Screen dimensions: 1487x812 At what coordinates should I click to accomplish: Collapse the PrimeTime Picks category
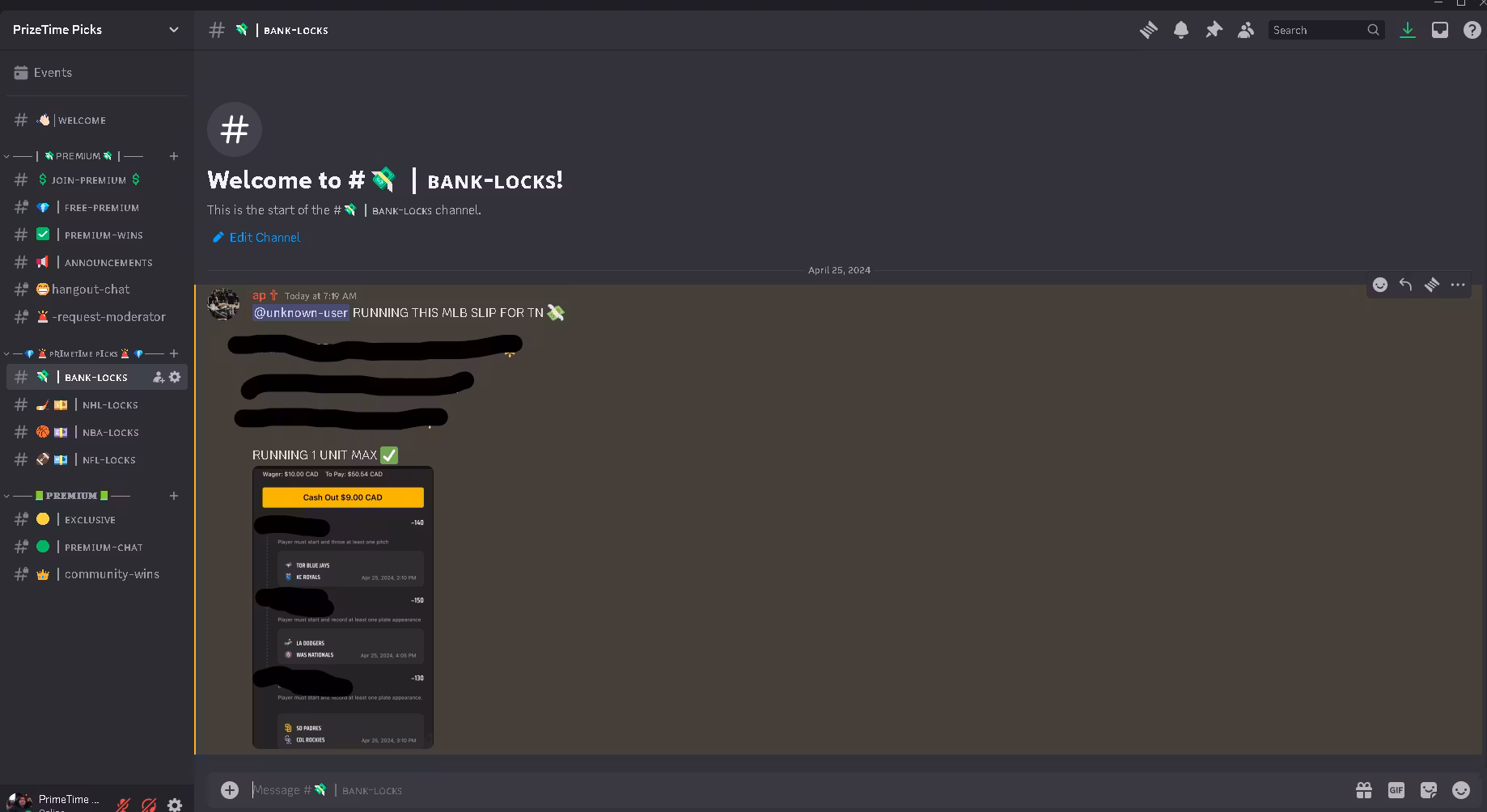(x=83, y=353)
